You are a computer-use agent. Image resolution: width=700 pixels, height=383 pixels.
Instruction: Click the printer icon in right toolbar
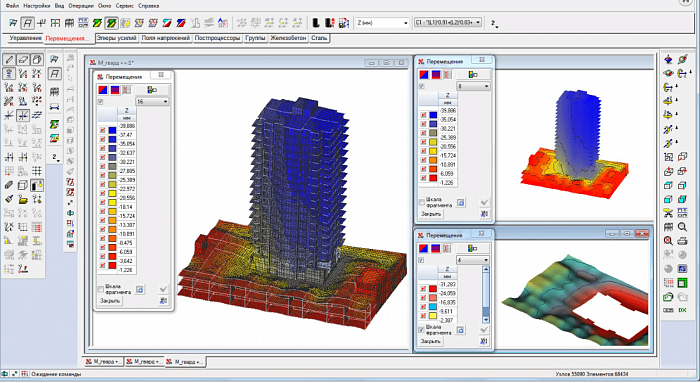(682, 241)
